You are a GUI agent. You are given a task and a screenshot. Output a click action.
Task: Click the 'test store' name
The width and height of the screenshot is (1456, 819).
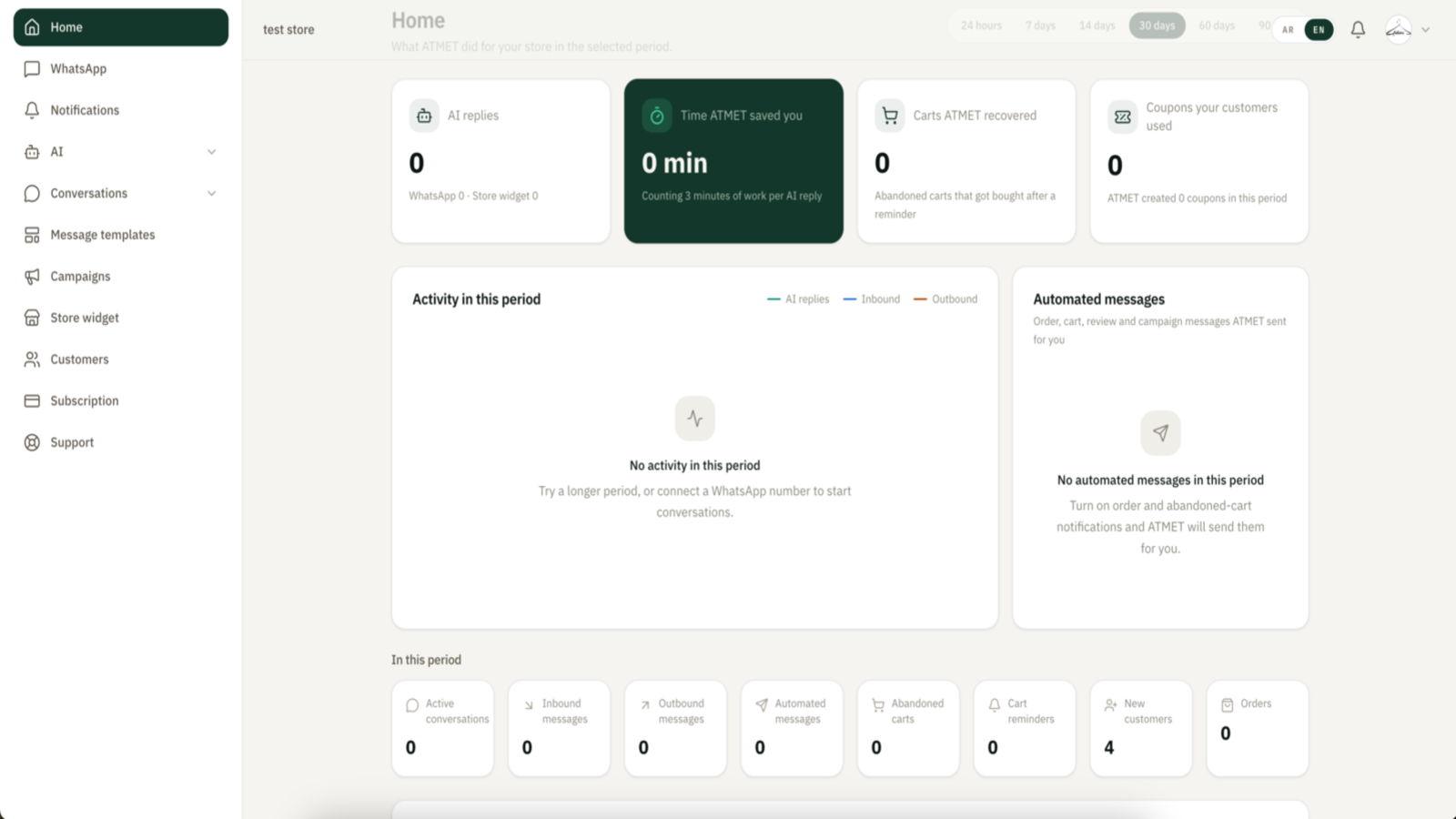point(288,30)
